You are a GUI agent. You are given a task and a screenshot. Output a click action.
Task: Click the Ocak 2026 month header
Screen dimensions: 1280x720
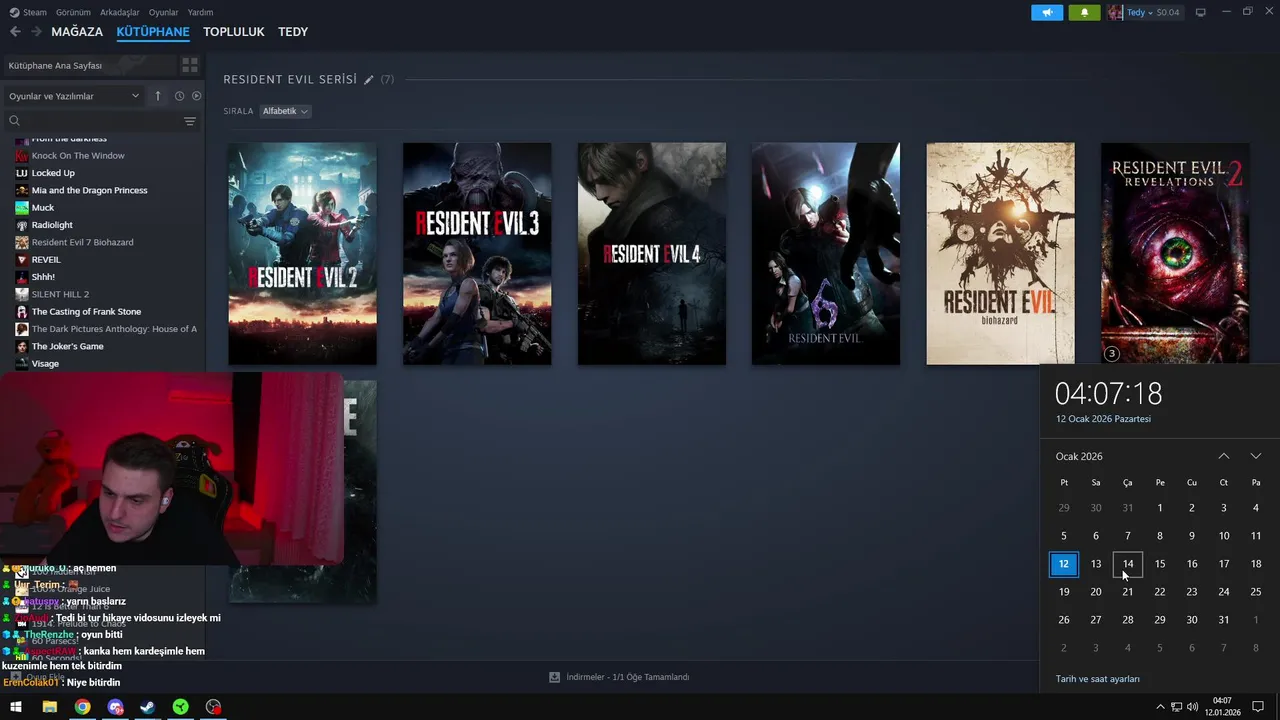[x=1079, y=456]
